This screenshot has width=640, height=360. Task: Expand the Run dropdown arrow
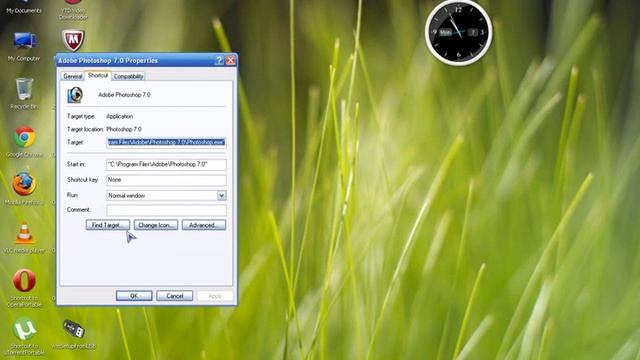coord(221,196)
